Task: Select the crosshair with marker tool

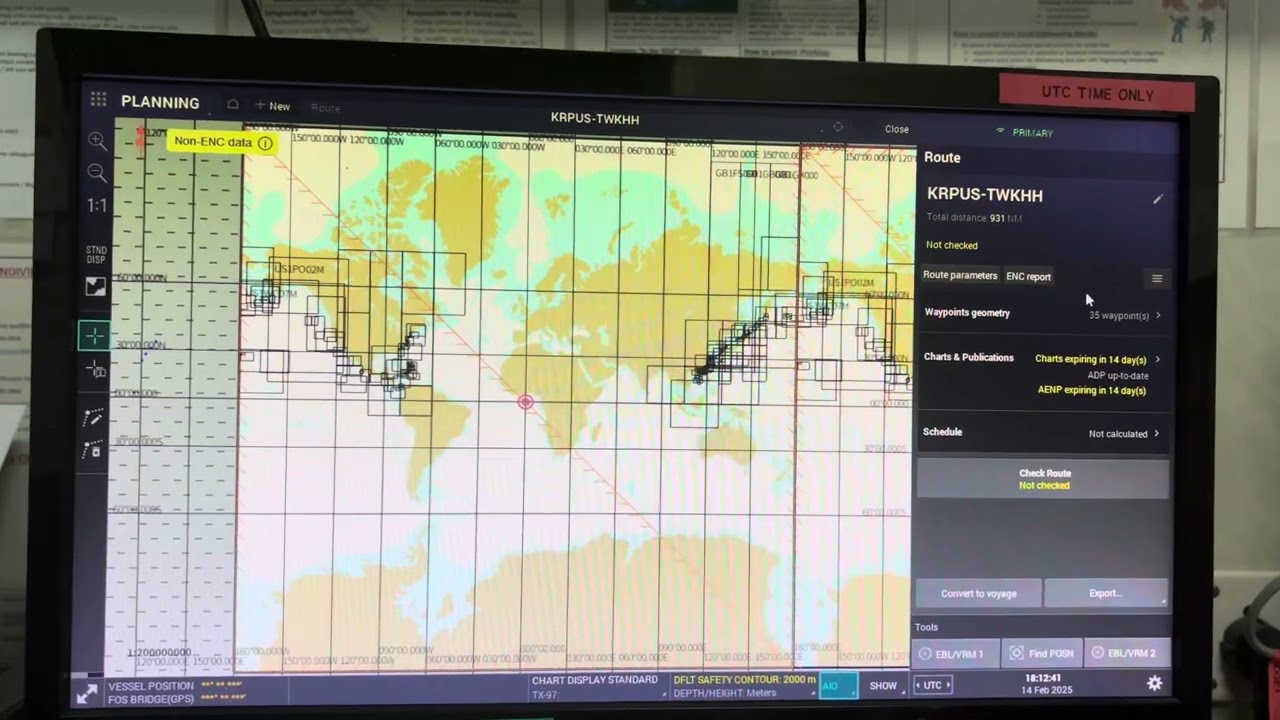Action: coord(96,370)
